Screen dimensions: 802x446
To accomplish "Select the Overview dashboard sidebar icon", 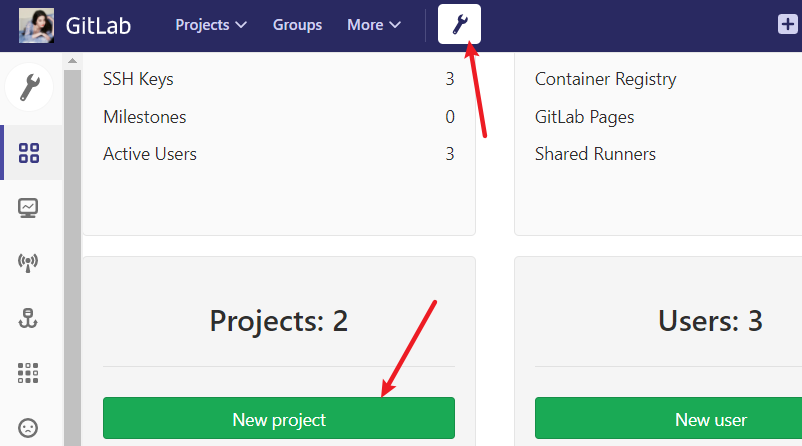I will pyautogui.click(x=29, y=153).
